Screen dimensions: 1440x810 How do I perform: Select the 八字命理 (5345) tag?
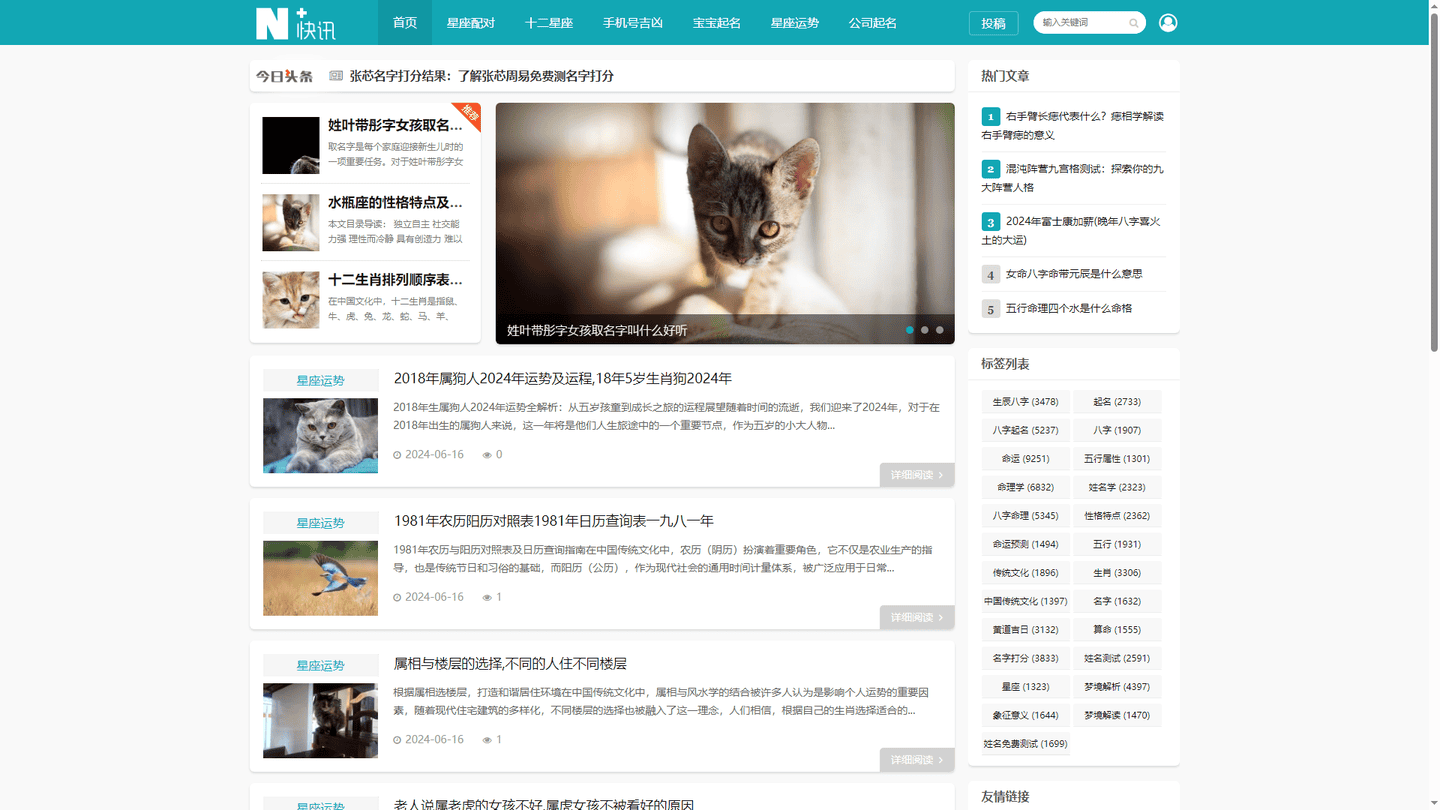[x=1025, y=516]
